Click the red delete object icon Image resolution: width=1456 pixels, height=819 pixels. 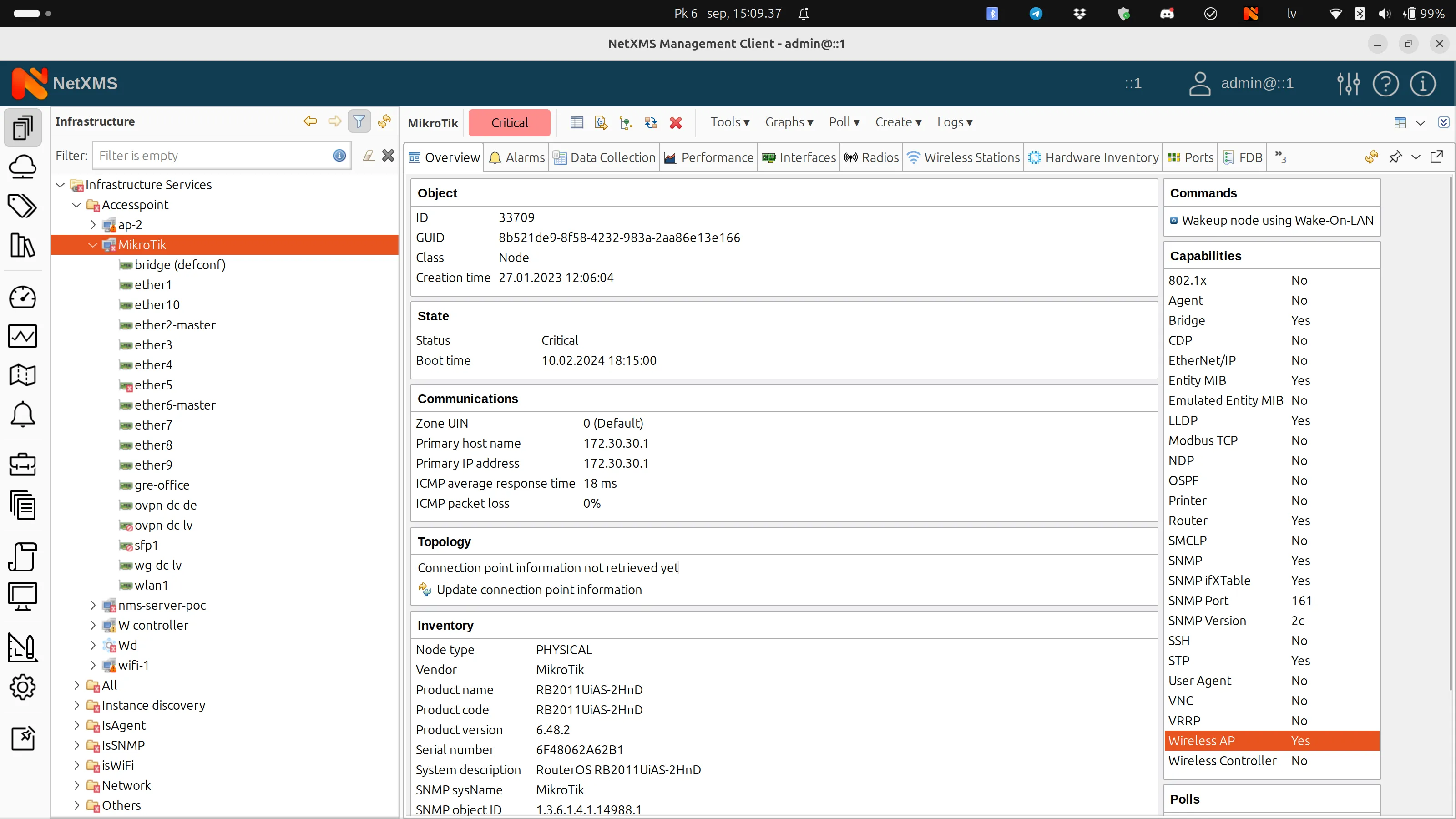(x=675, y=123)
